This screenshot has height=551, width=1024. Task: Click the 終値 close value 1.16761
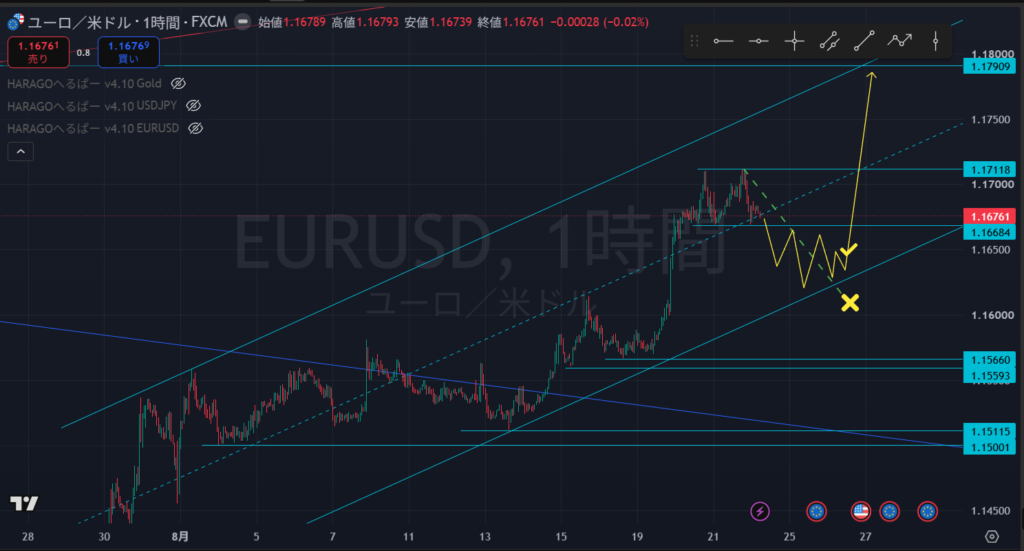coord(523,22)
